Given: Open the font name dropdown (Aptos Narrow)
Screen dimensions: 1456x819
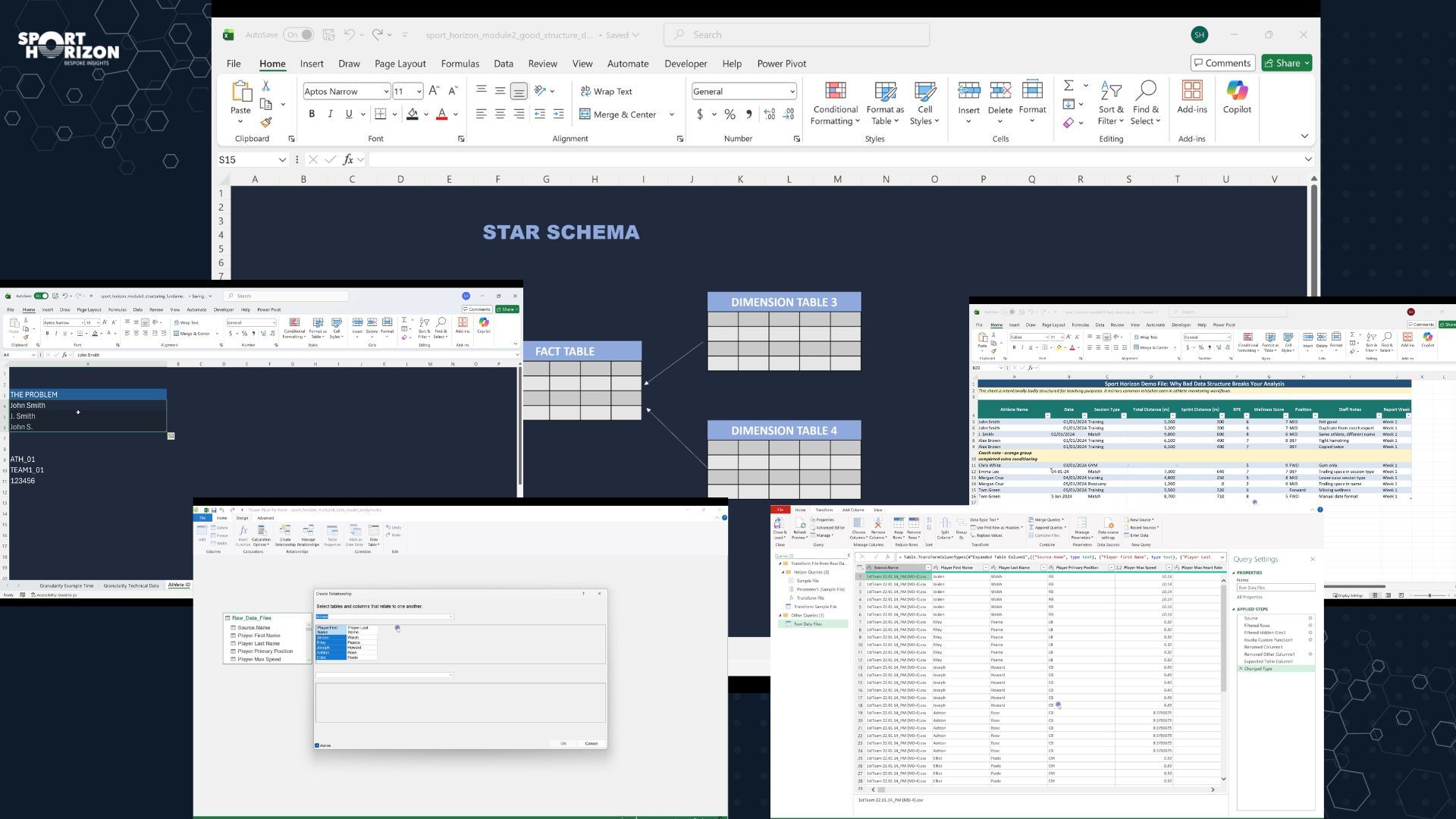Looking at the screenshot, I should [386, 92].
